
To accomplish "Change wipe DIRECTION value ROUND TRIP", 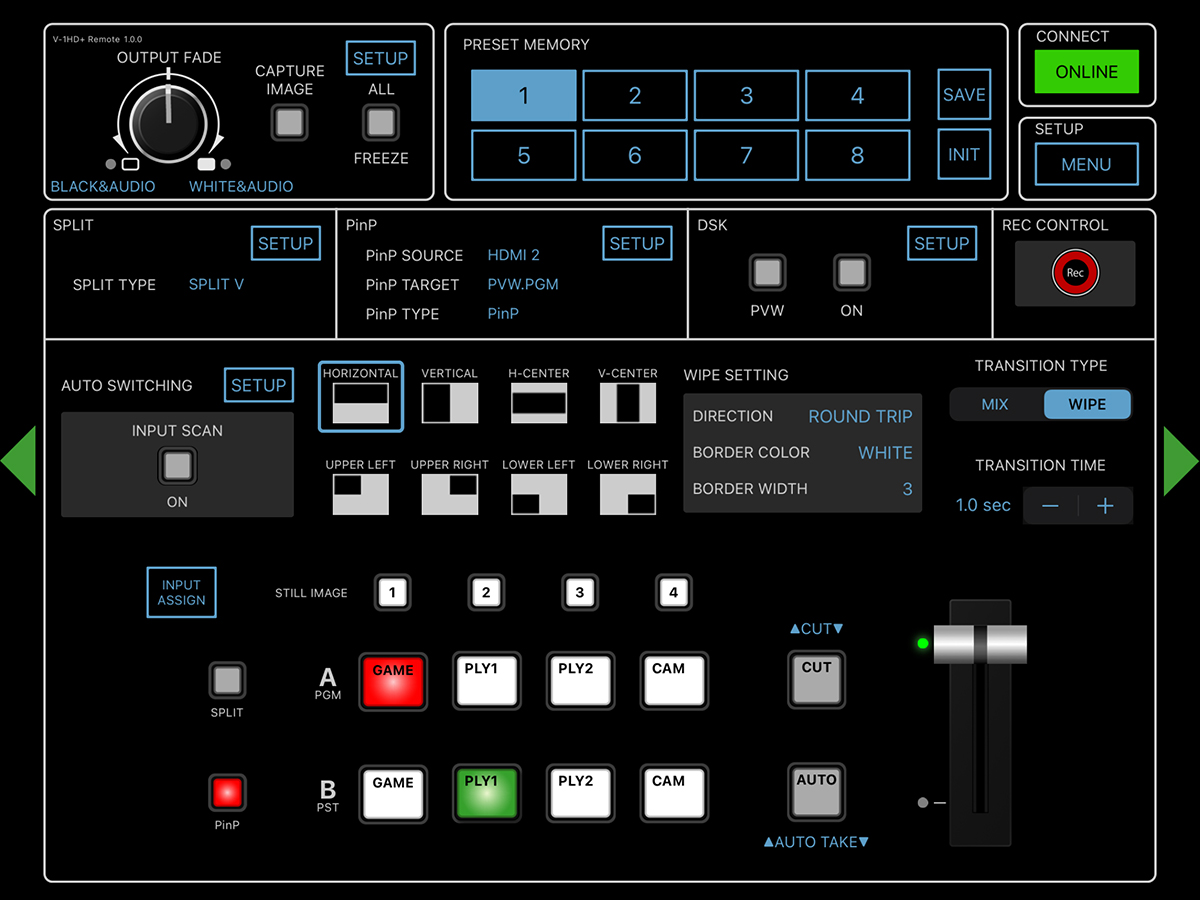I will (x=860, y=417).
